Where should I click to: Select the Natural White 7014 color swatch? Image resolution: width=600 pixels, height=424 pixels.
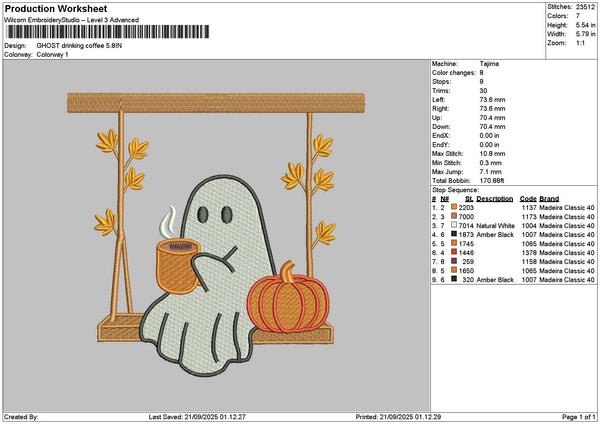(454, 224)
